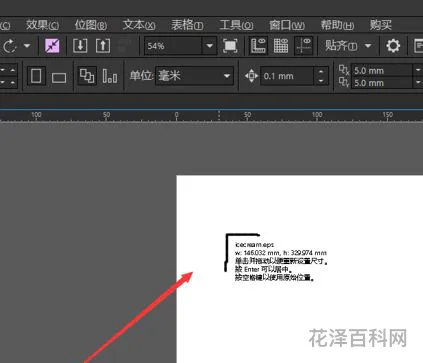Image resolution: width=423 pixels, height=363 pixels.
Task: Open the 窗口 (Window) menu
Action: (x=287, y=25)
